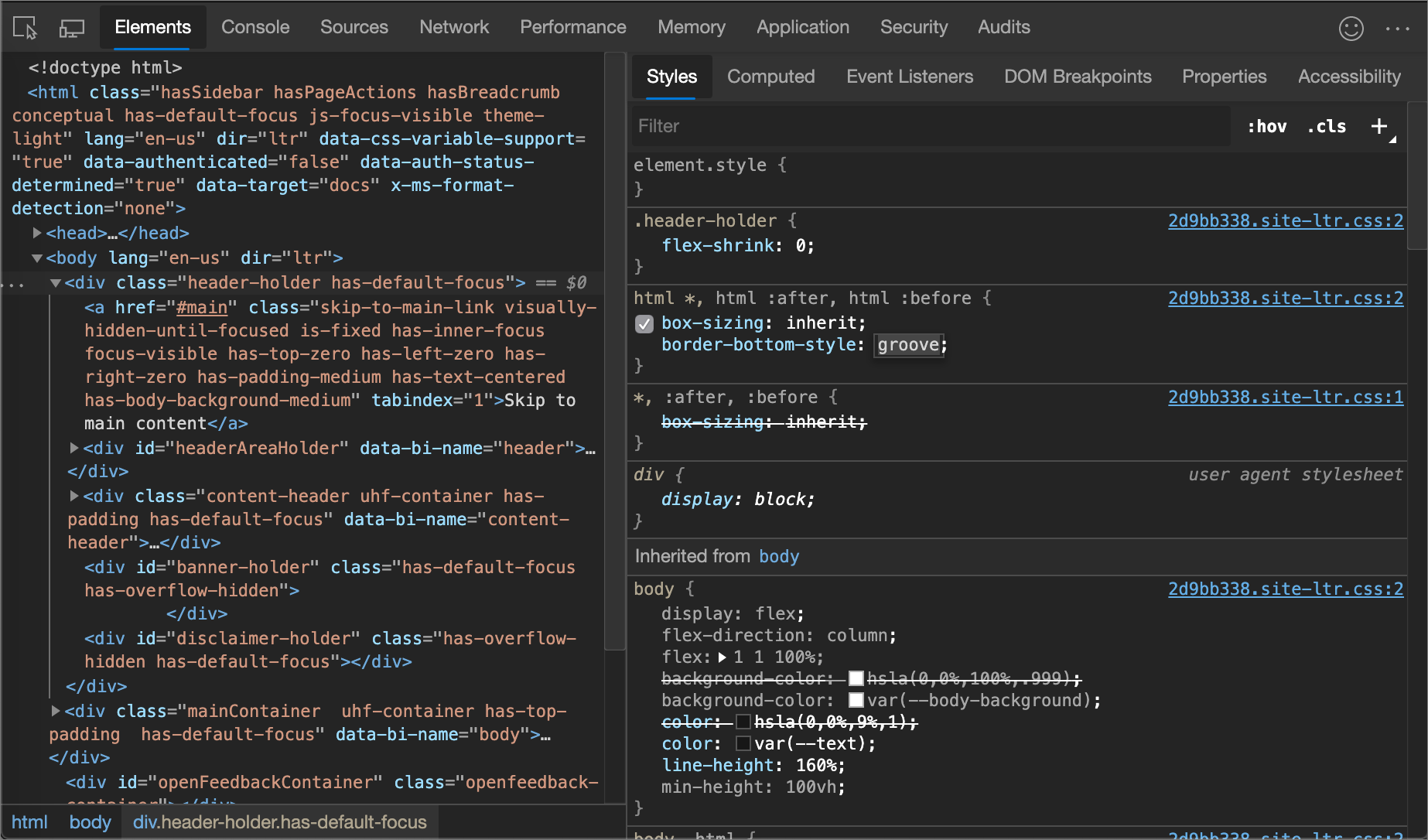
Task: Open the 2d9bb338.site-ltr.css stylesheet link
Action: coord(1285,220)
